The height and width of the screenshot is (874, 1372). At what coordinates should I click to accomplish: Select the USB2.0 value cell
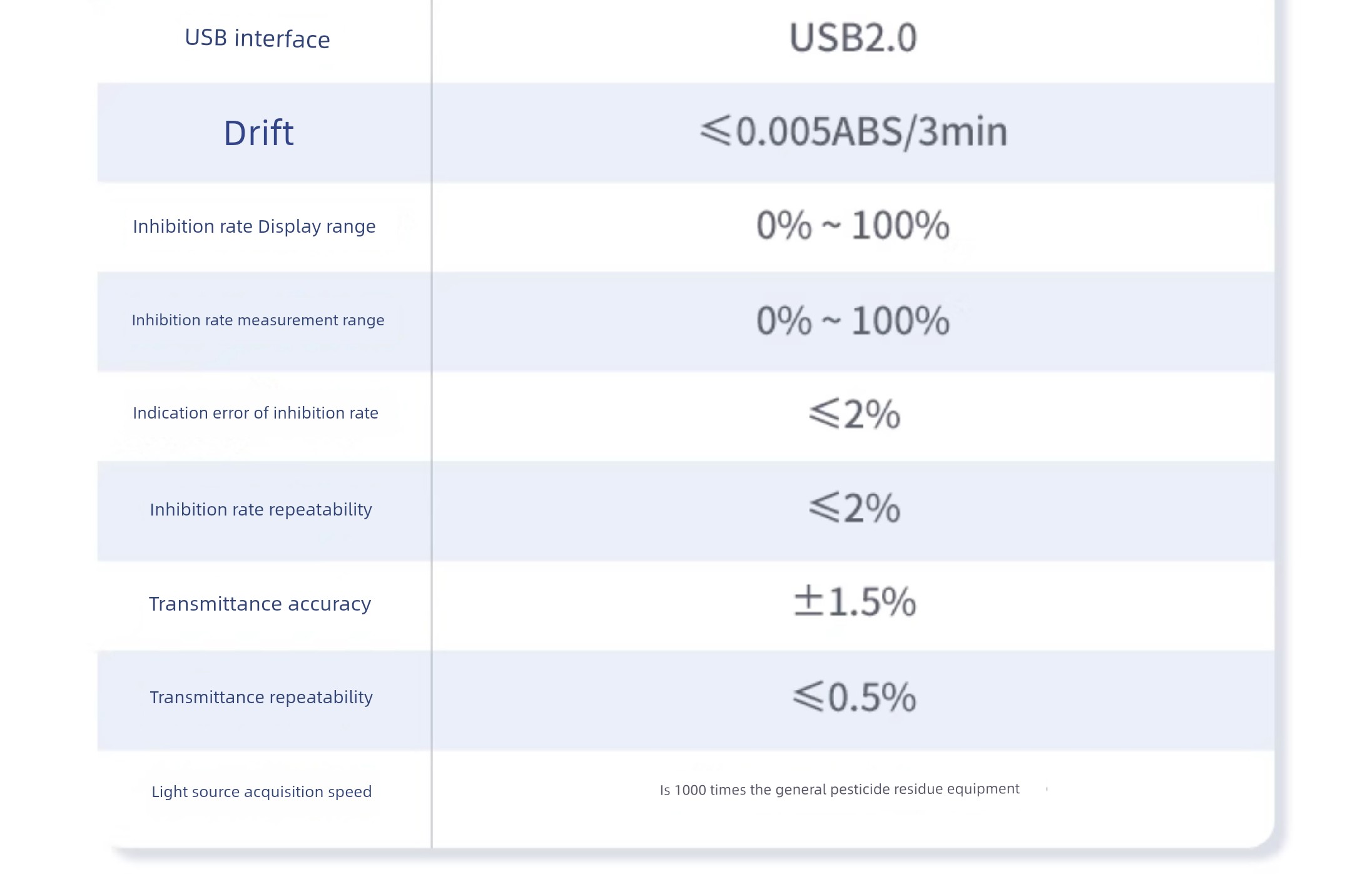(x=853, y=38)
